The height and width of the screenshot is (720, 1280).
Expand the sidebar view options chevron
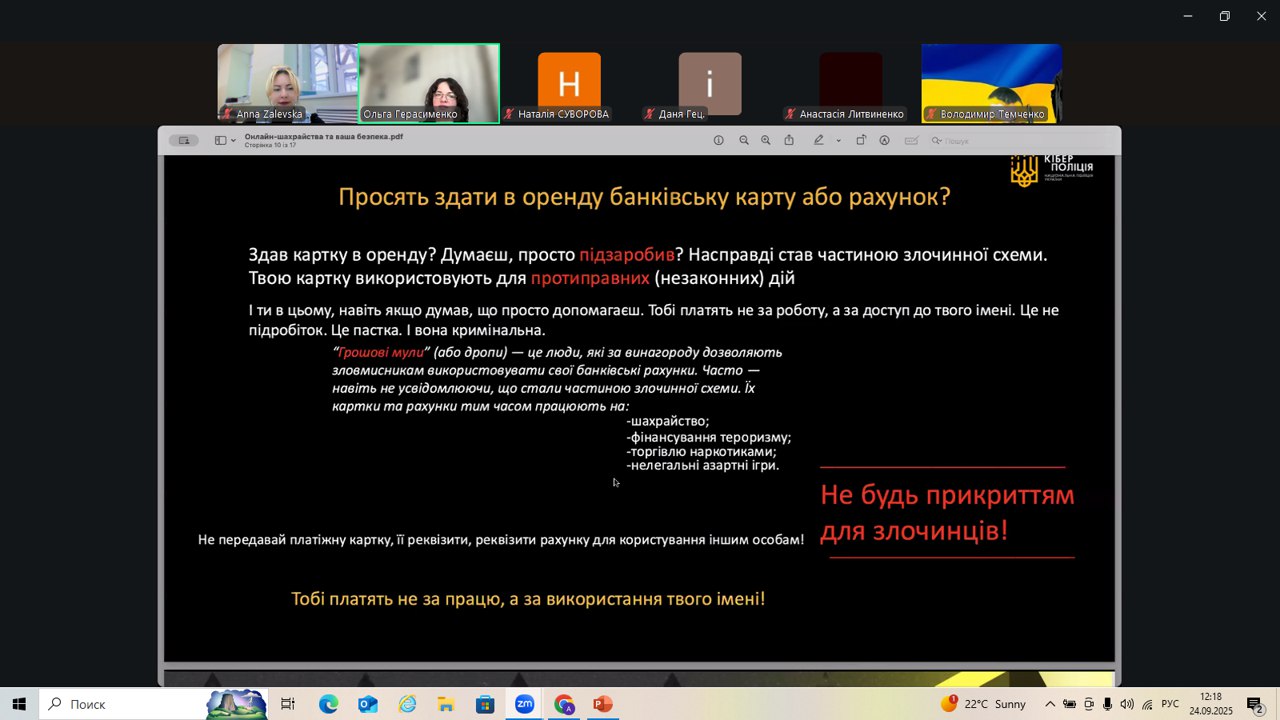tap(234, 141)
